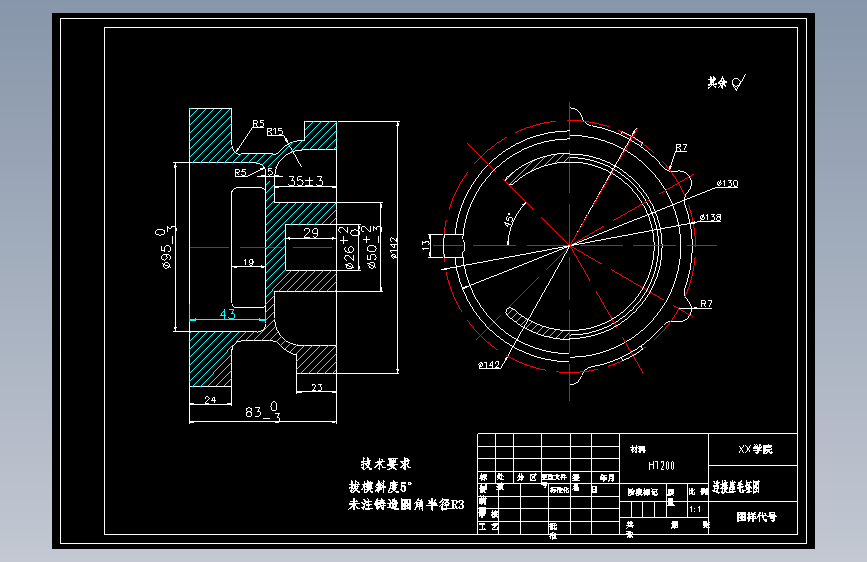The width and height of the screenshot is (867, 562).
Task: Select the 24 flange thickness dimension
Action: coord(210,399)
